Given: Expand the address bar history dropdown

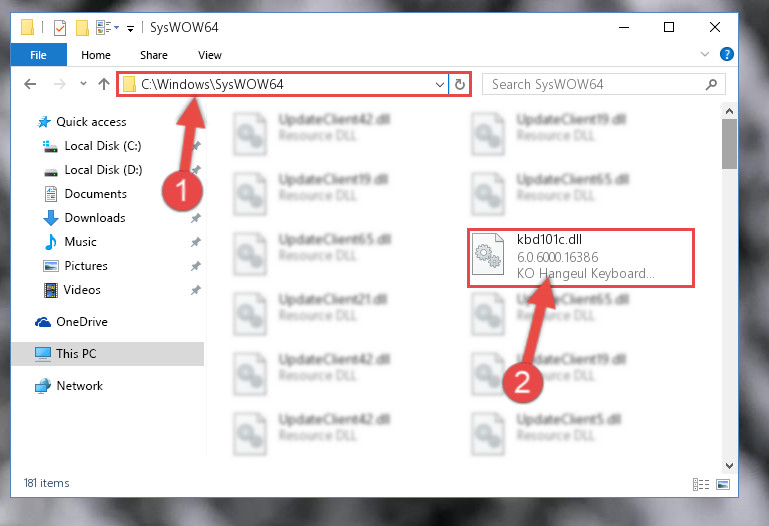Looking at the screenshot, I should coord(439,84).
